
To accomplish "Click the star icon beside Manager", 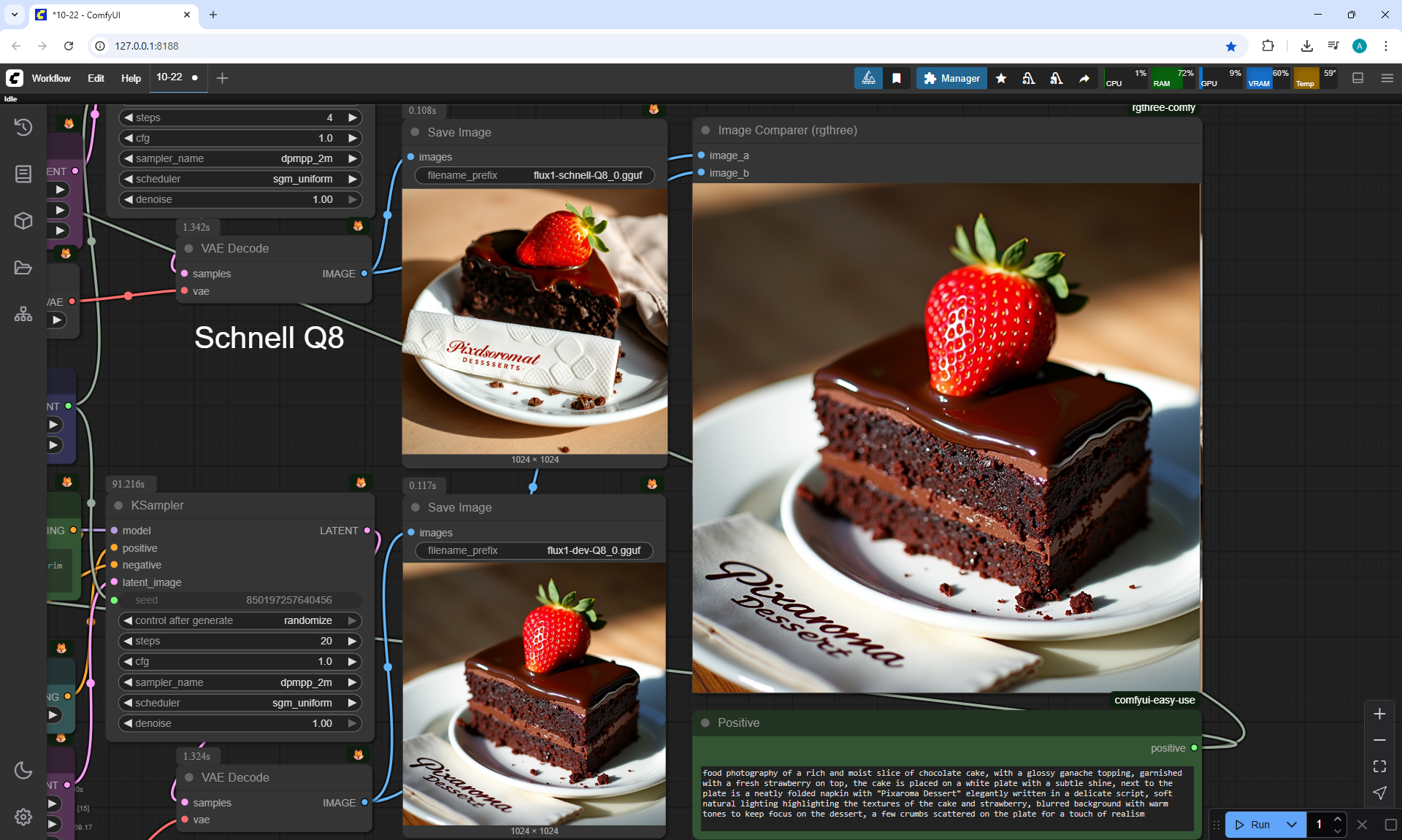I will 1001,78.
